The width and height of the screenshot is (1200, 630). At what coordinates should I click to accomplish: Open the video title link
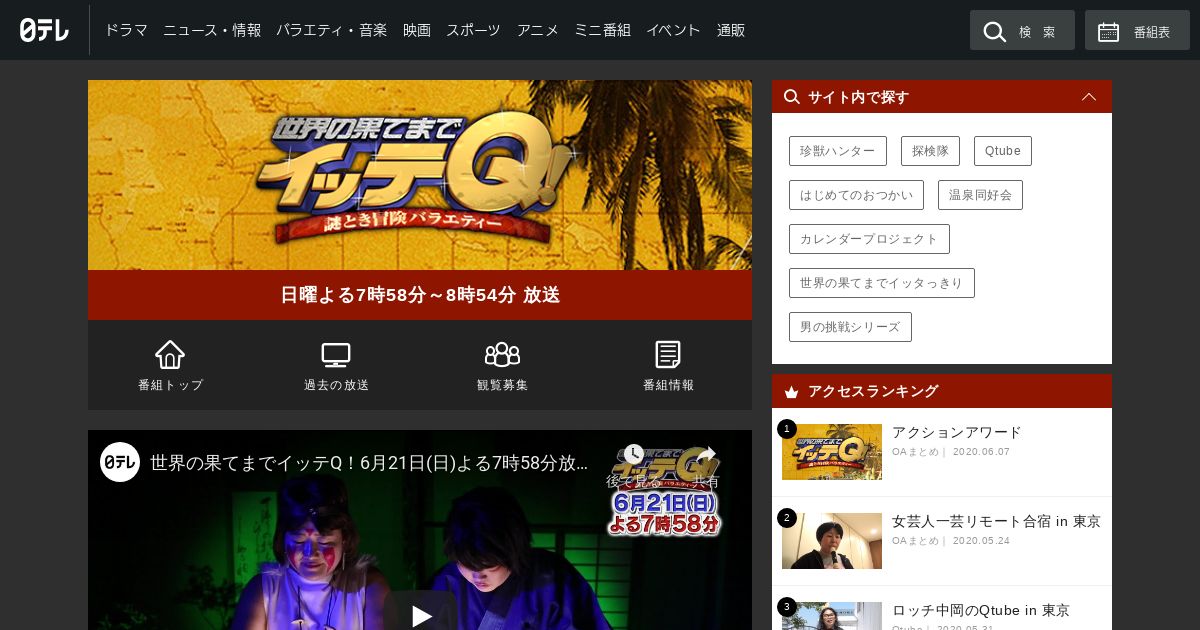click(x=369, y=463)
